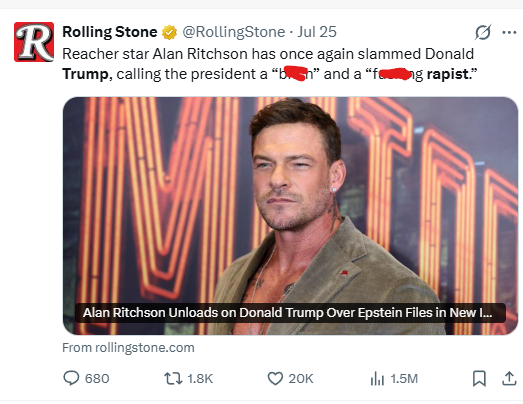Like the tweet with heart icon
This screenshot has height=404, width=523.
point(275,378)
